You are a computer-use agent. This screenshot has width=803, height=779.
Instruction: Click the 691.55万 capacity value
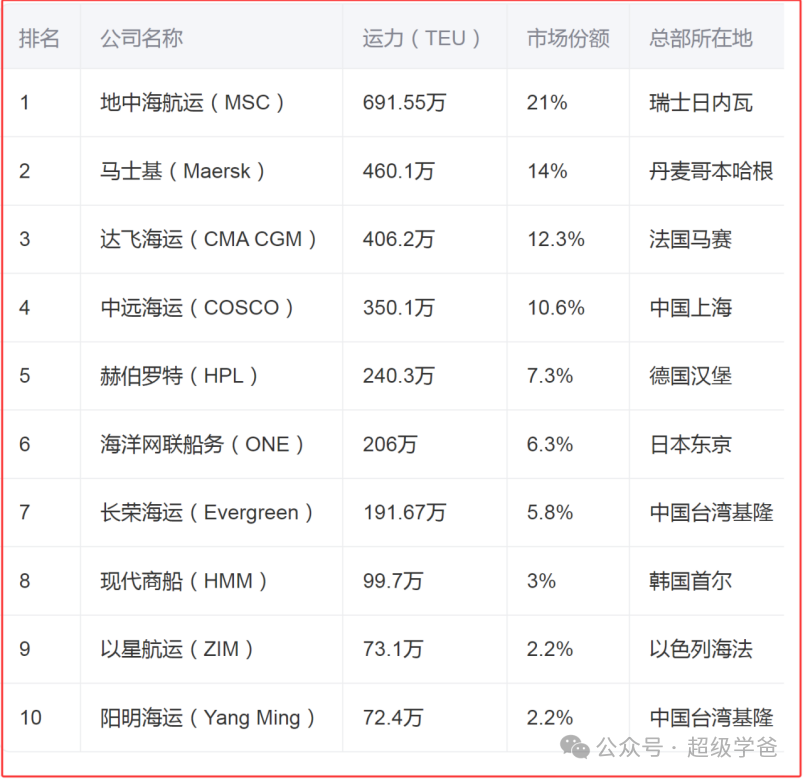[404, 103]
